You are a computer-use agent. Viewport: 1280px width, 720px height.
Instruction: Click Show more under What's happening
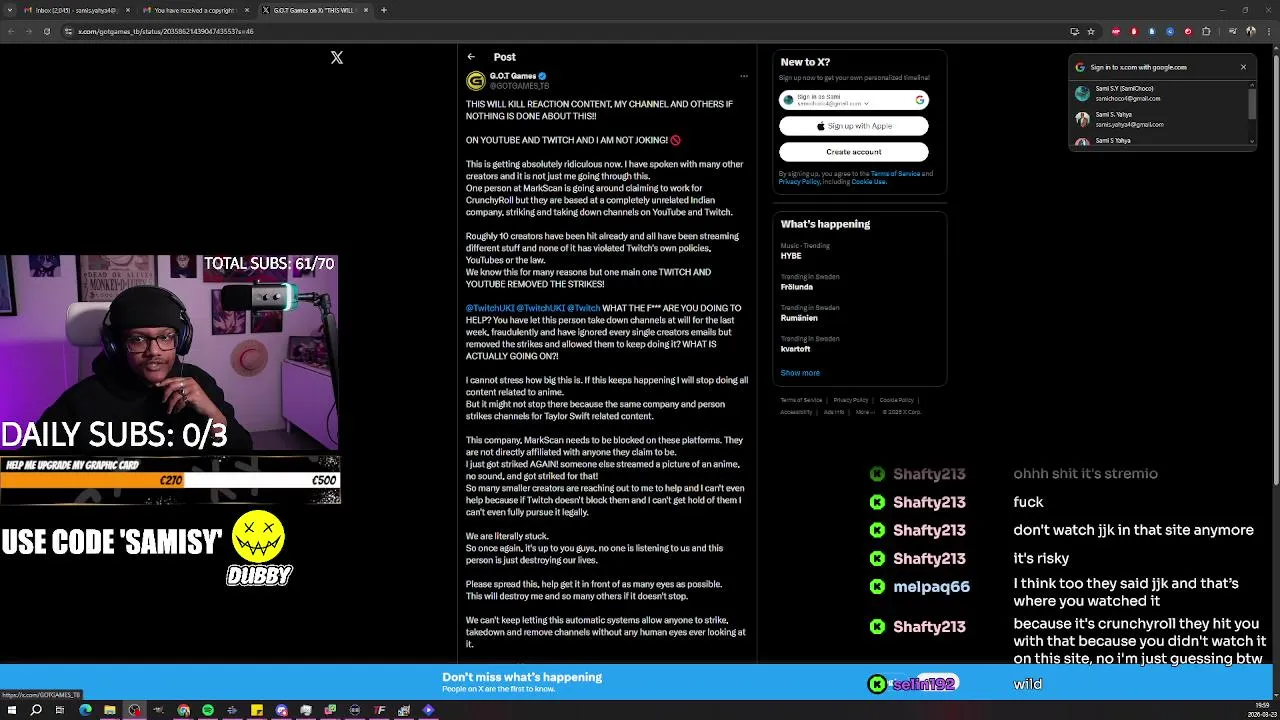point(800,373)
